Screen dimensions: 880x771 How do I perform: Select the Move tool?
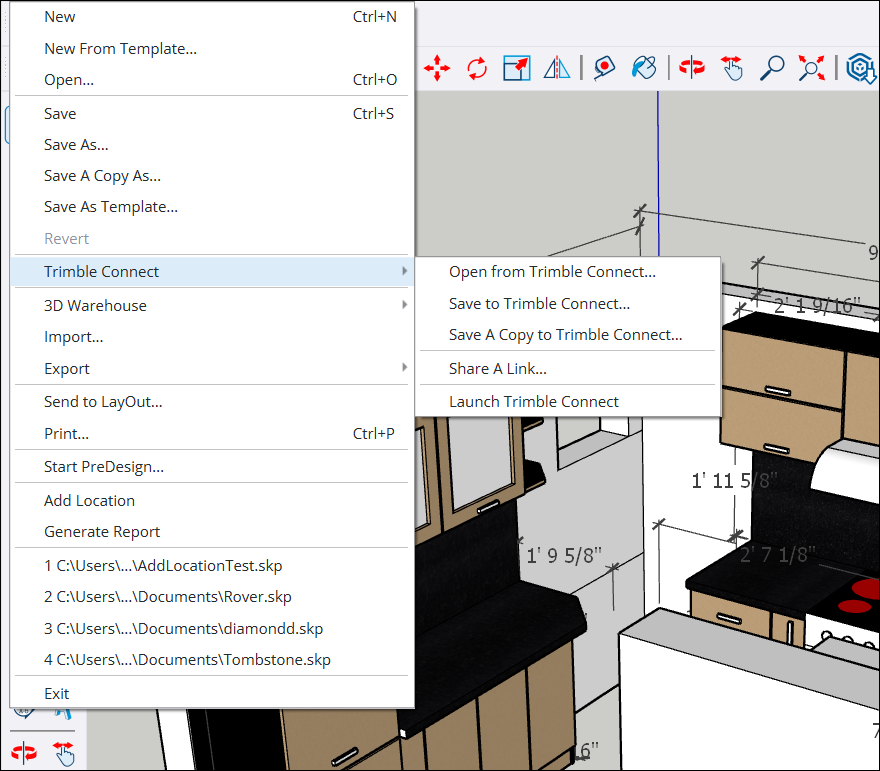coord(437,68)
